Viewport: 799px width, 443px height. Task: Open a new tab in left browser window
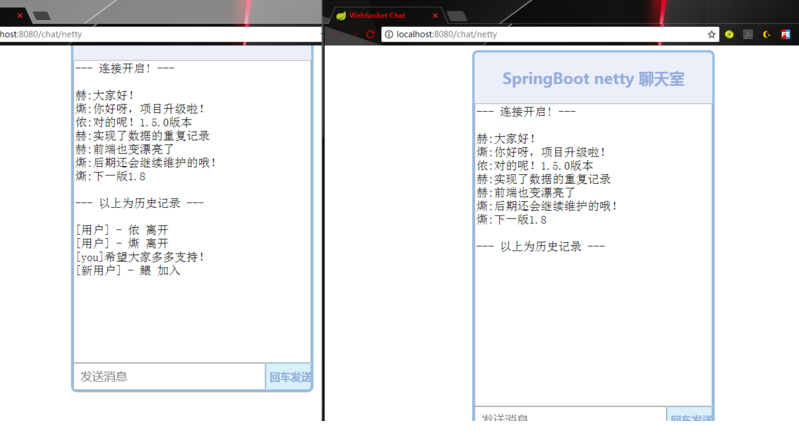(x=41, y=16)
